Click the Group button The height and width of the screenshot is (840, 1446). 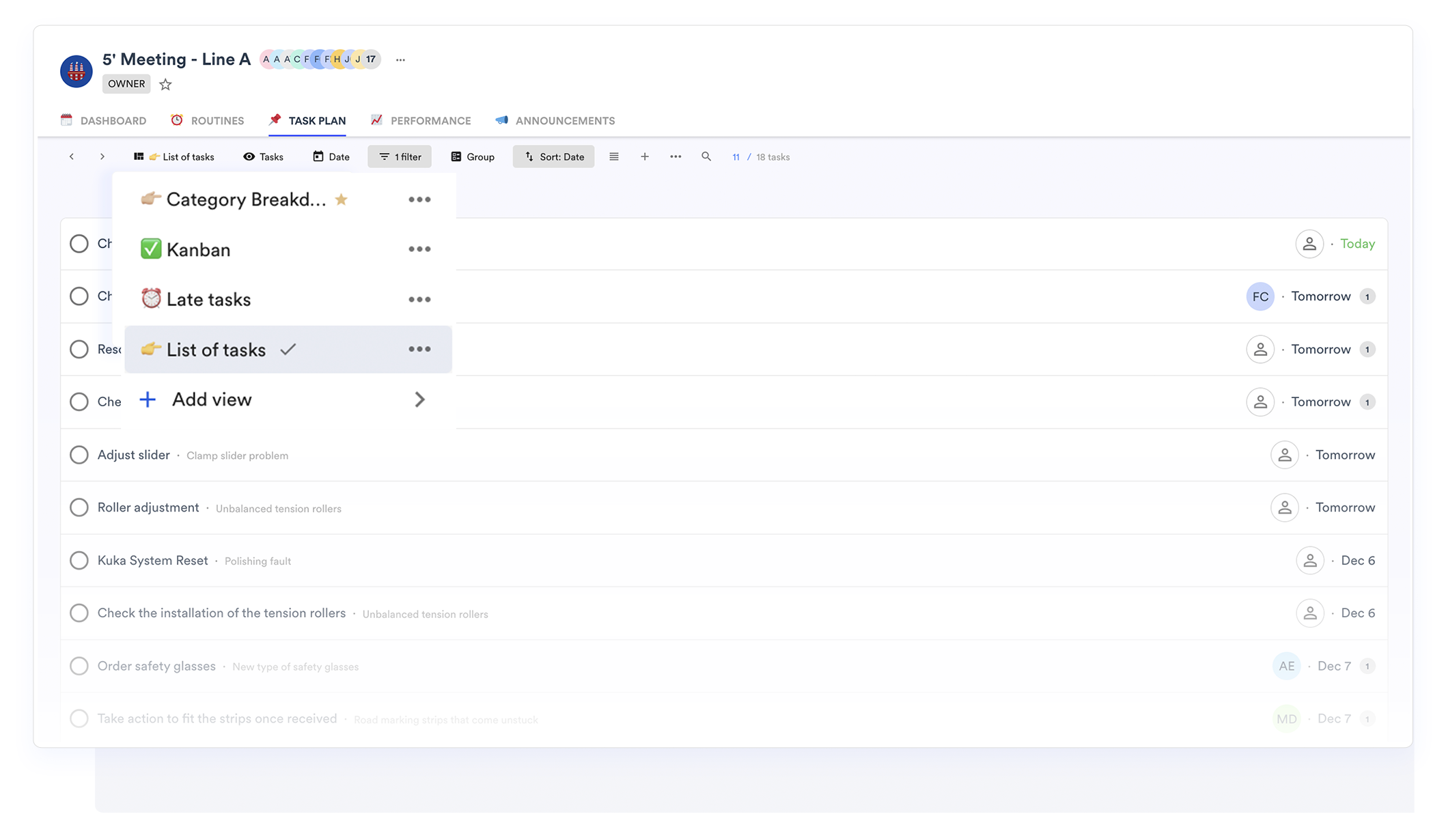pos(473,156)
